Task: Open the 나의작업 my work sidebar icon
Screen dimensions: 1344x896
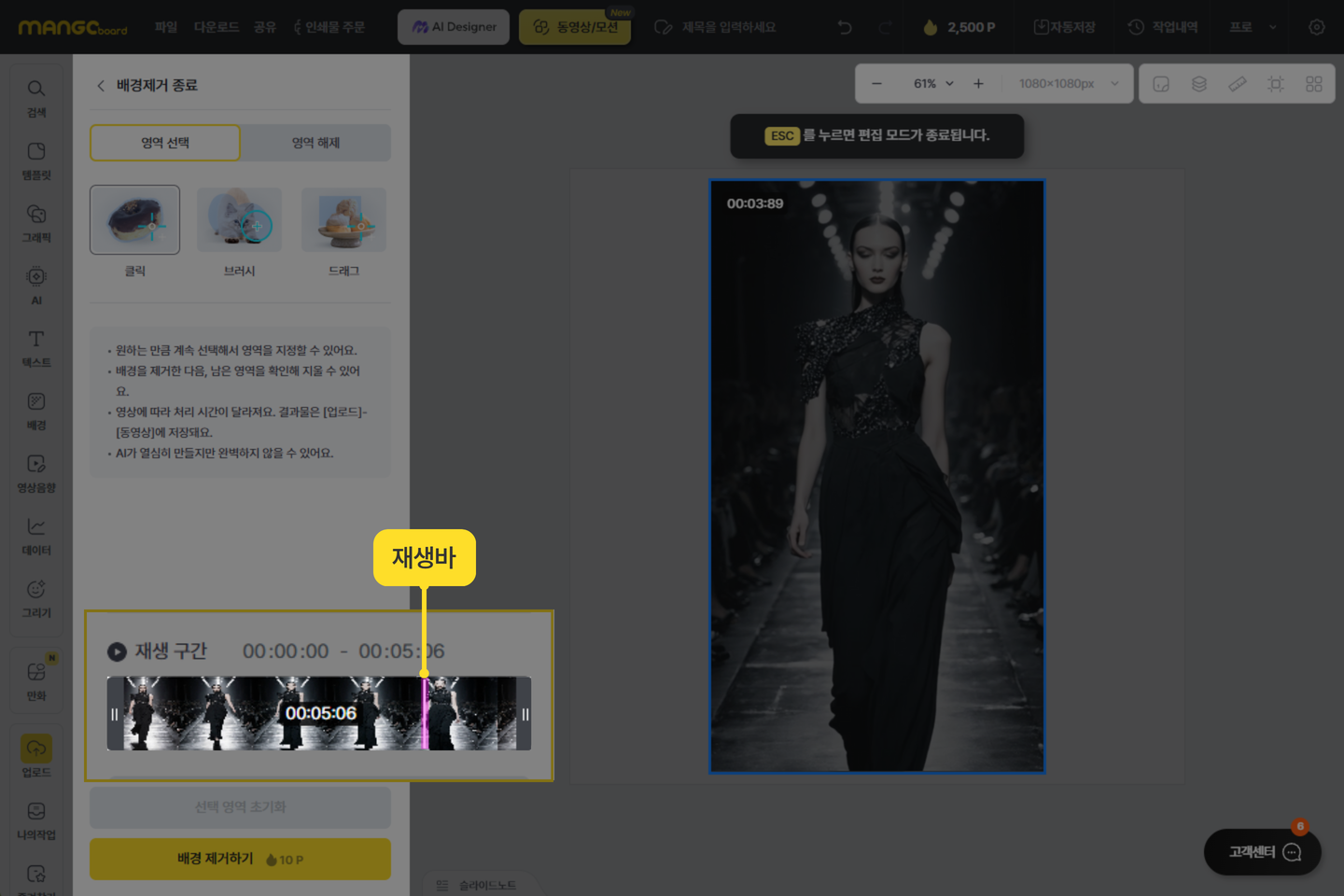Action: pos(36,820)
